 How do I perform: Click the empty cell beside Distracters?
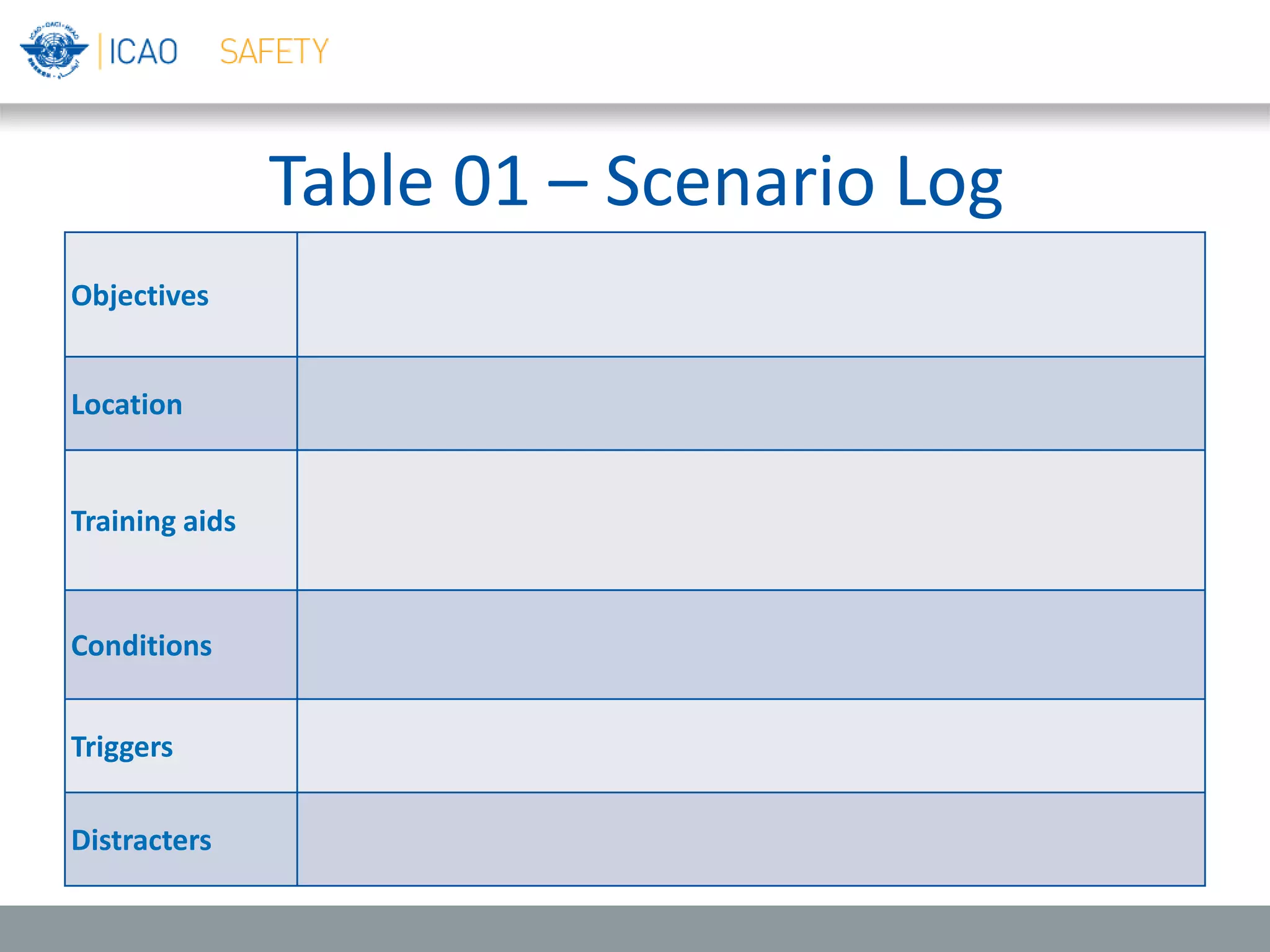click(x=751, y=840)
